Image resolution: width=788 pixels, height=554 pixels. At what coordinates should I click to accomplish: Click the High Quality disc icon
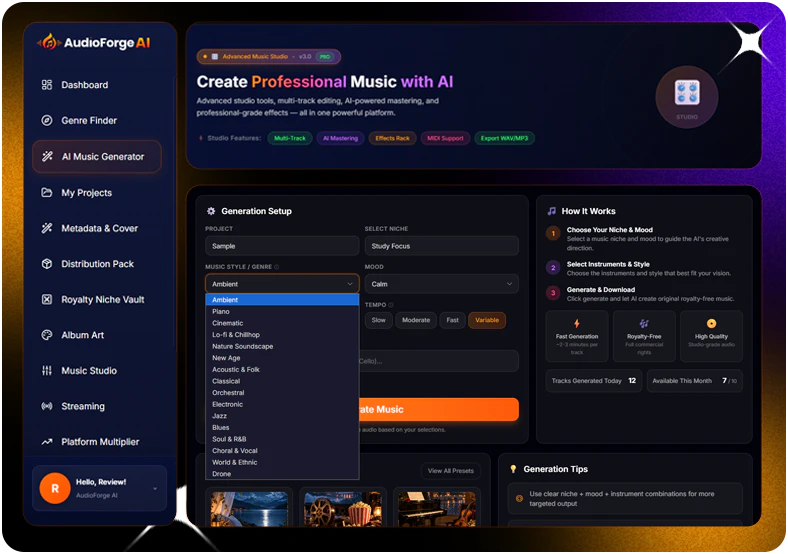711,323
